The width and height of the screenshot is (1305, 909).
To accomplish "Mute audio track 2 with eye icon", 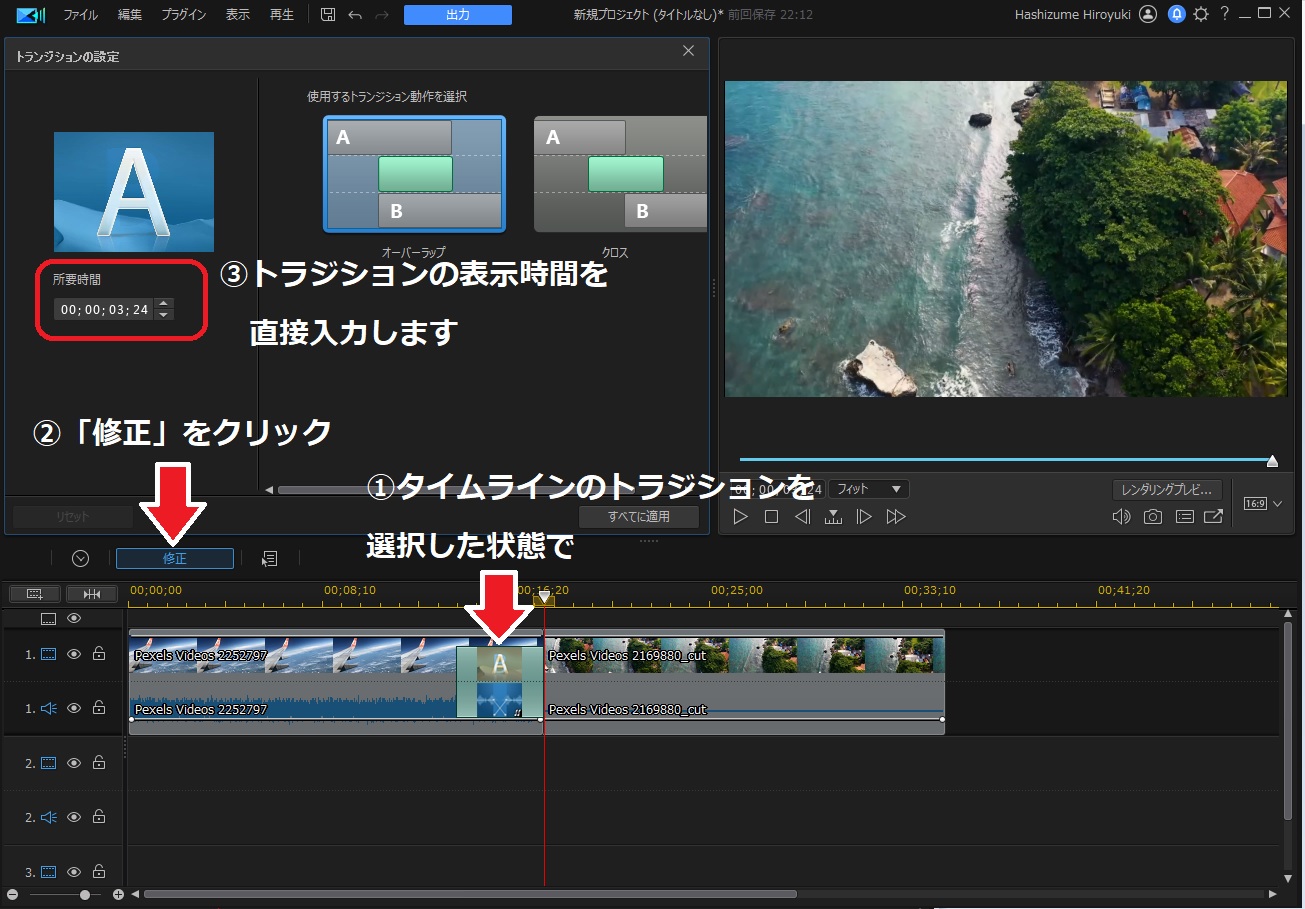I will [74, 817].
